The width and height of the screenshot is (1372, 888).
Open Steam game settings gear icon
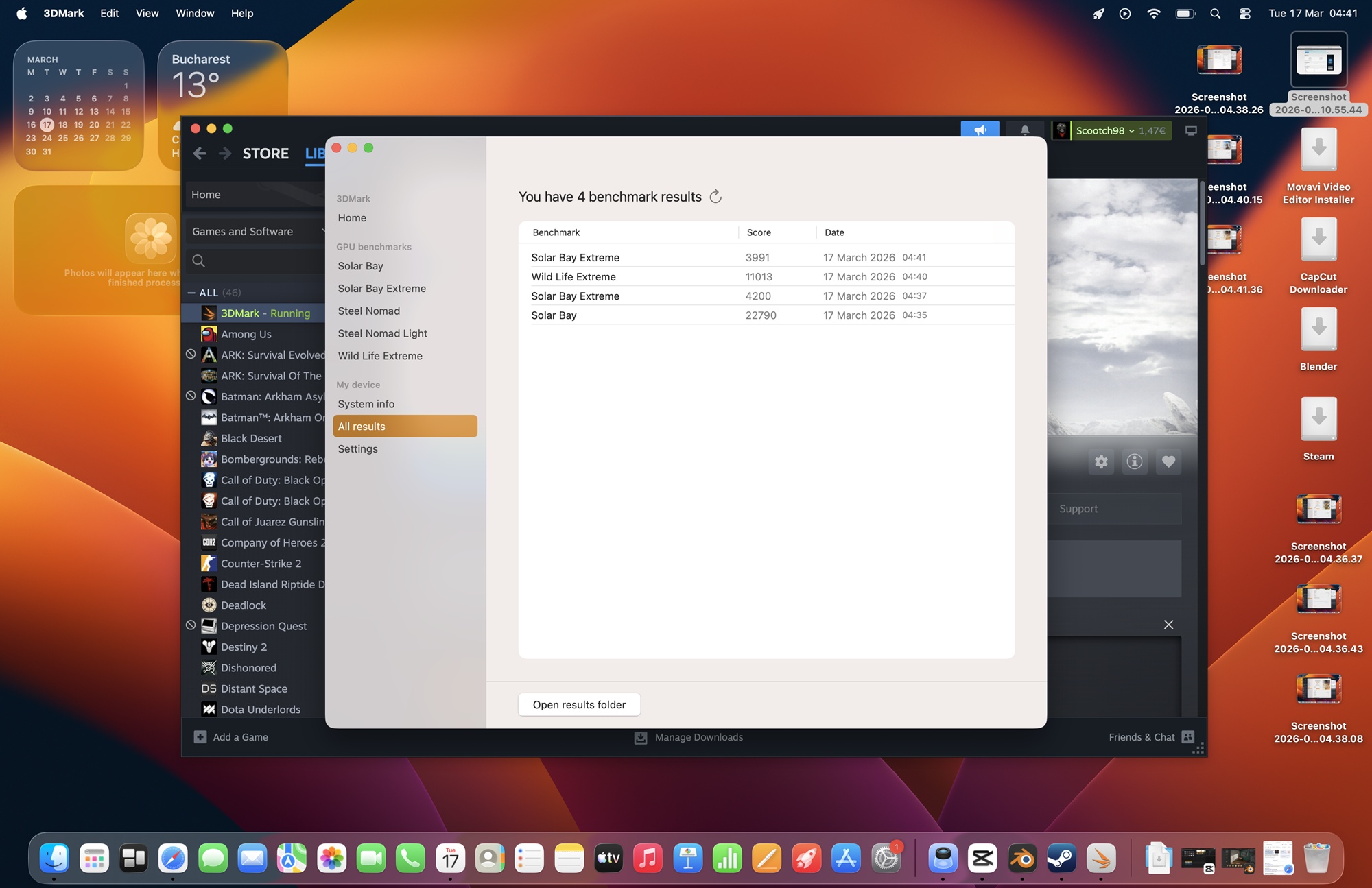pos(1101,461)
